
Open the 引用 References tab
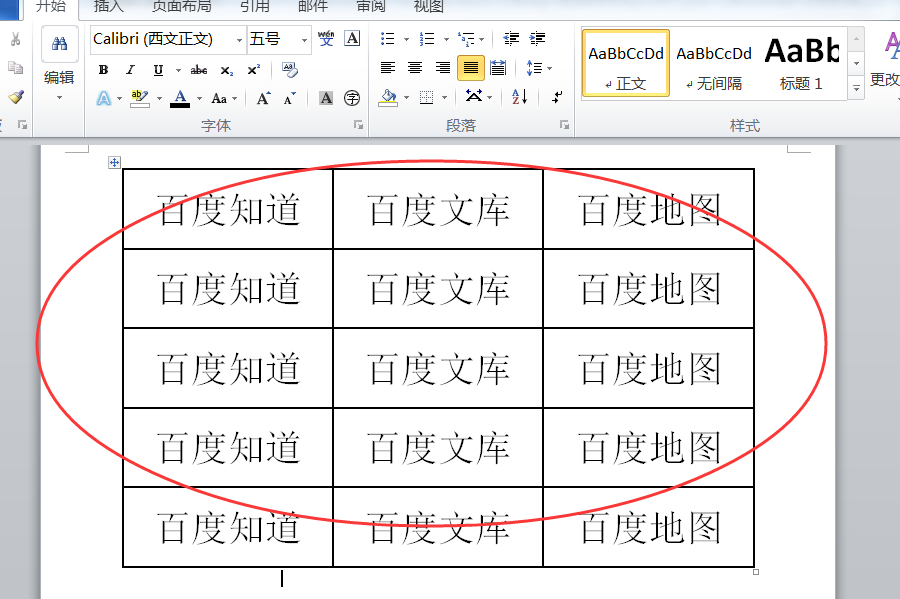[x=255, y=7]
